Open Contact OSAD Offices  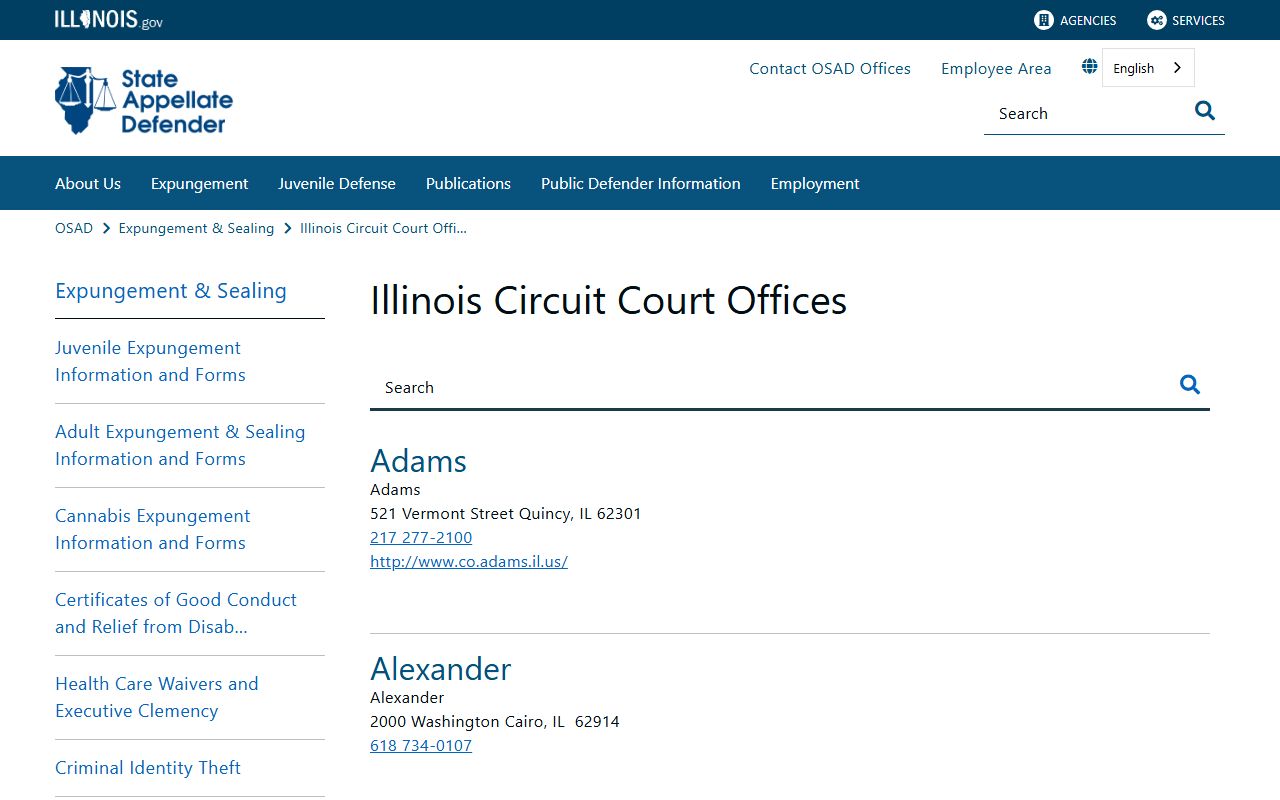(830, 68)
